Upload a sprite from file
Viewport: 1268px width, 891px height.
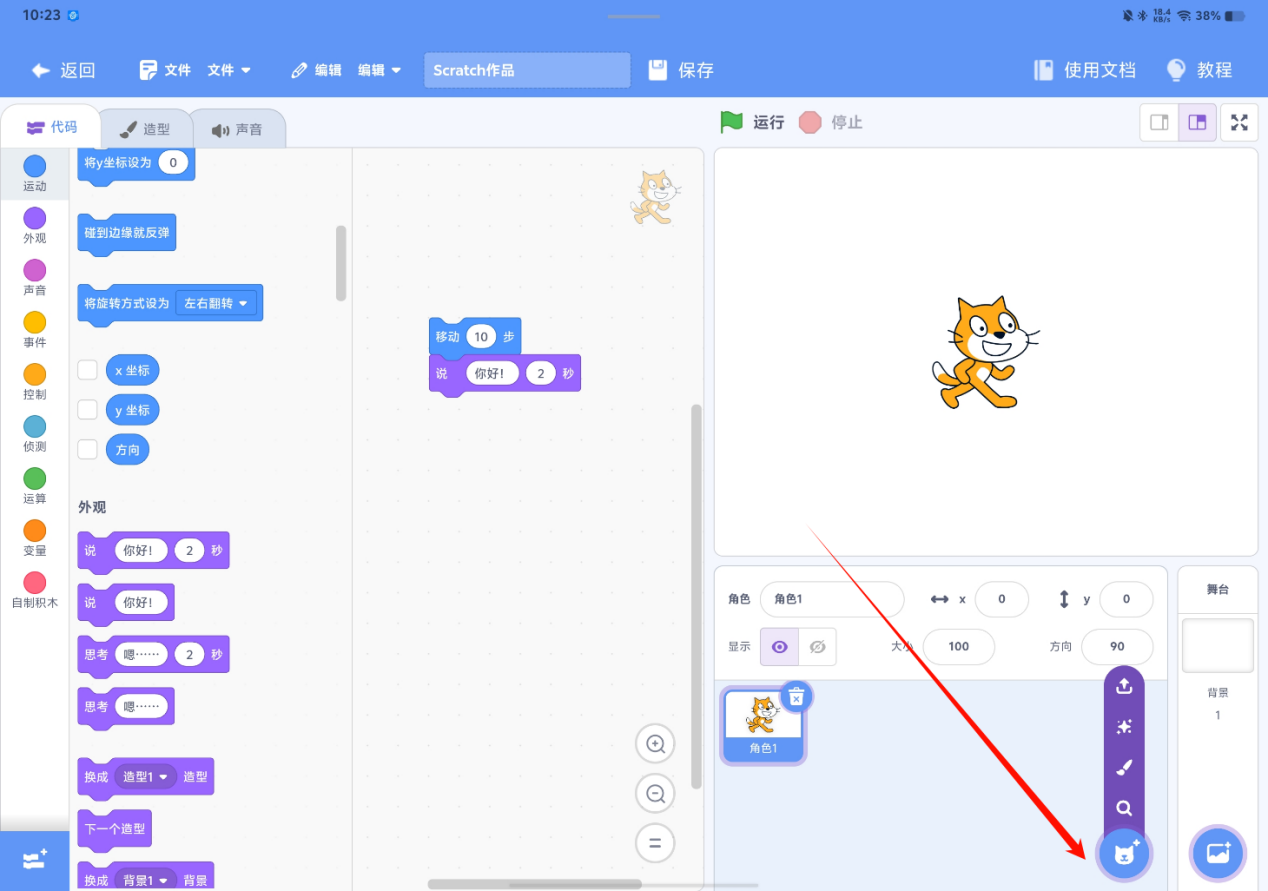[1123, 686]
